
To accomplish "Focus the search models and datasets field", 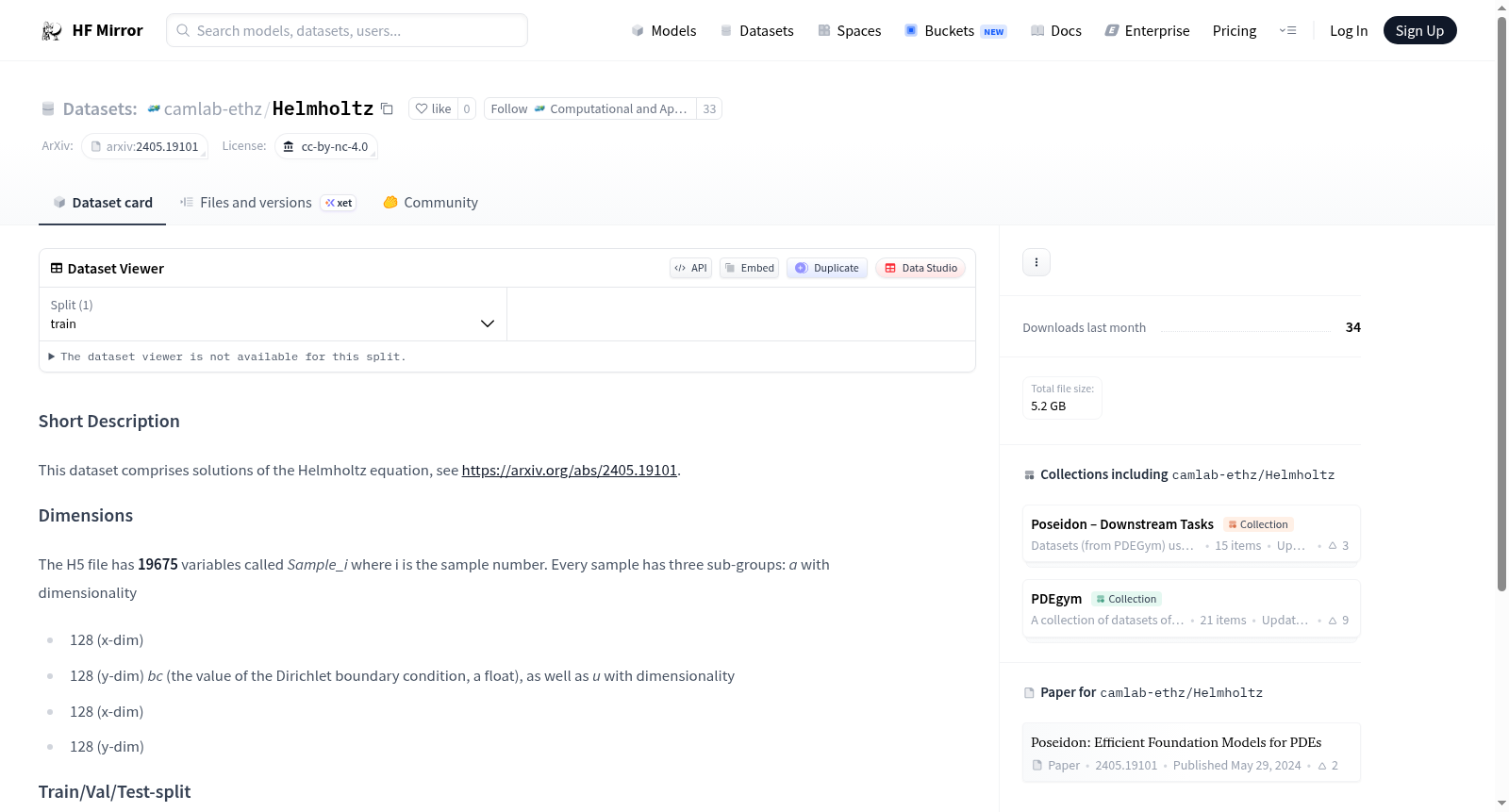I will pos(347,30).
